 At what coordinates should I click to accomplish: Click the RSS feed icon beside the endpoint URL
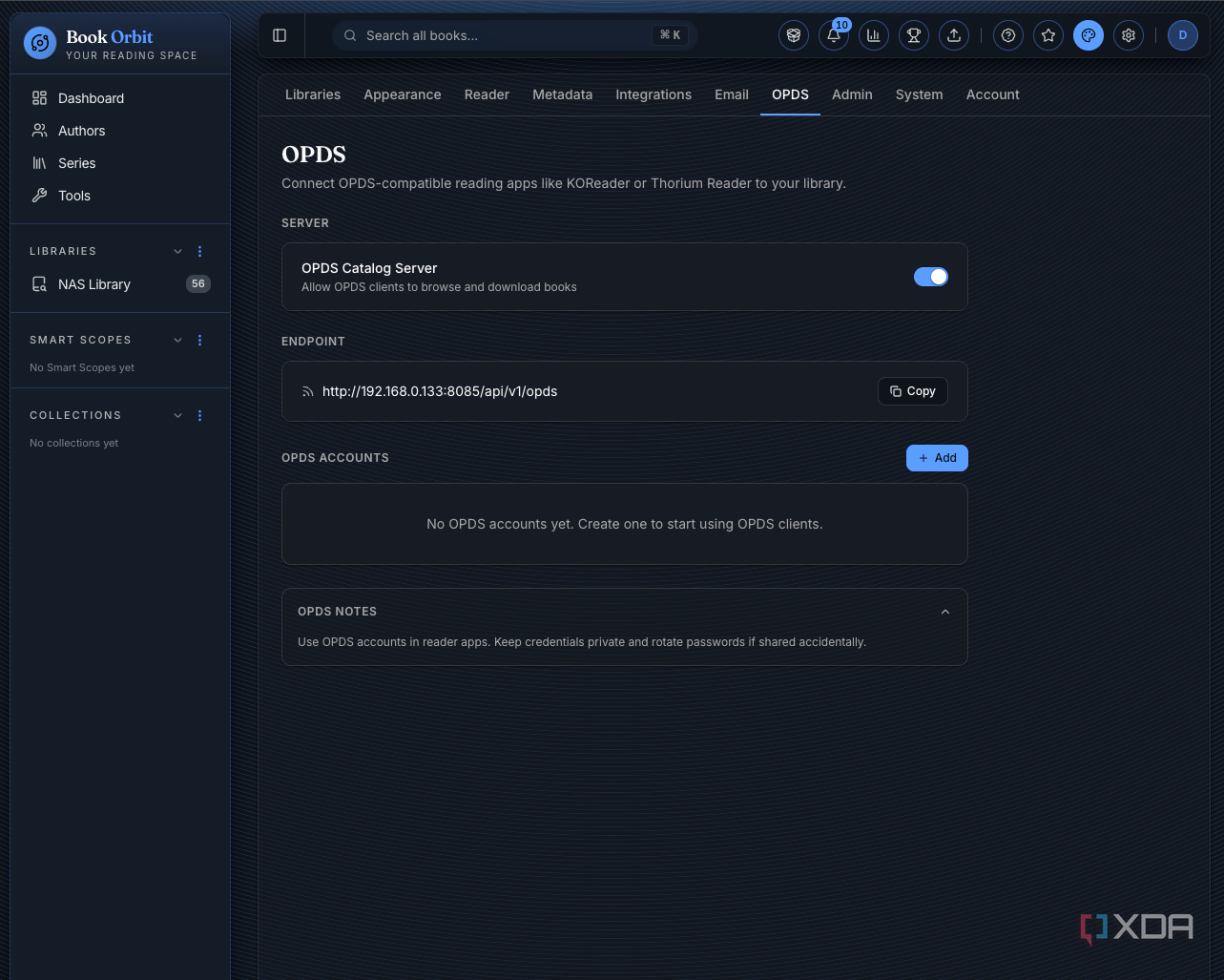click(x=307, y=391)
